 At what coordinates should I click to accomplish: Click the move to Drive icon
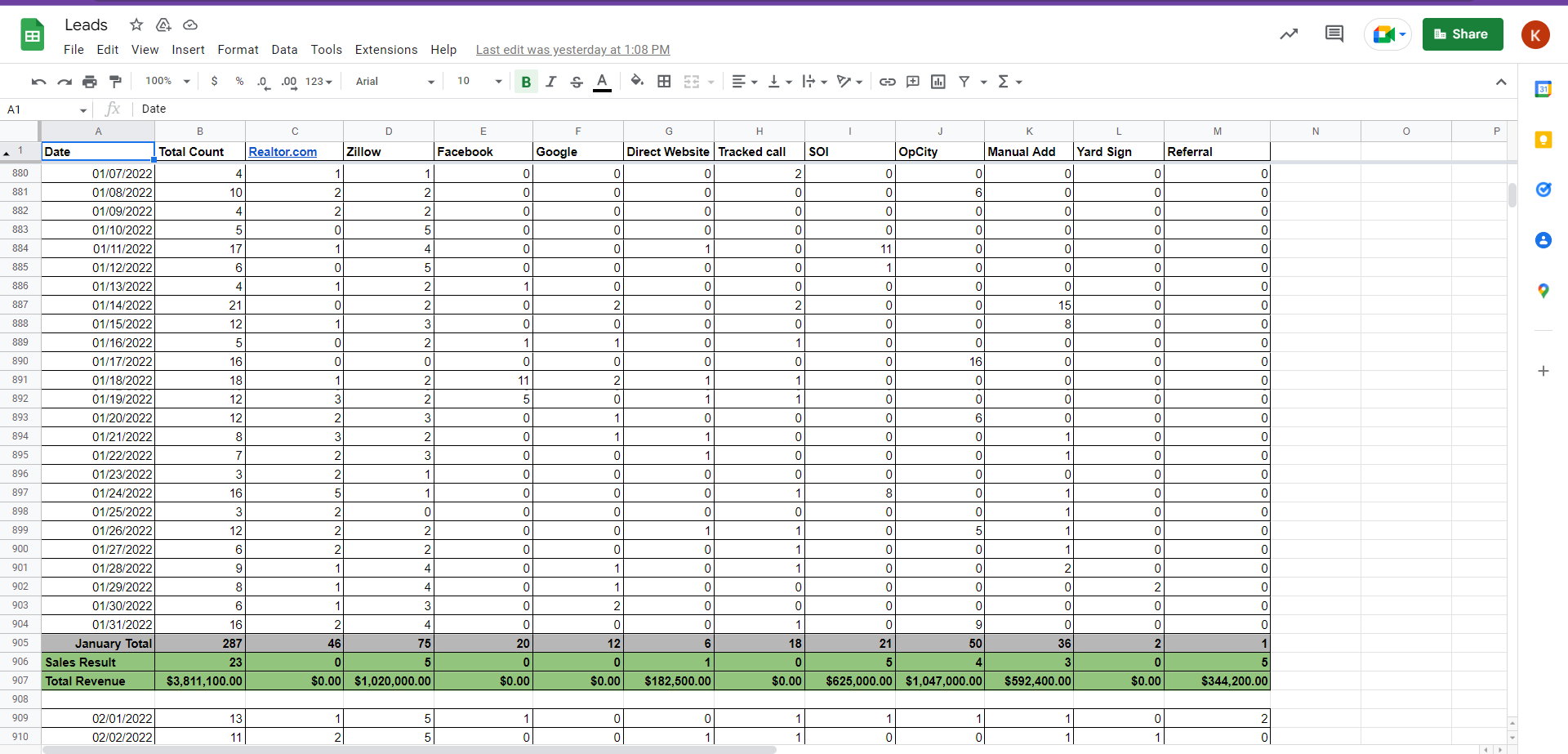click(163, 25)
